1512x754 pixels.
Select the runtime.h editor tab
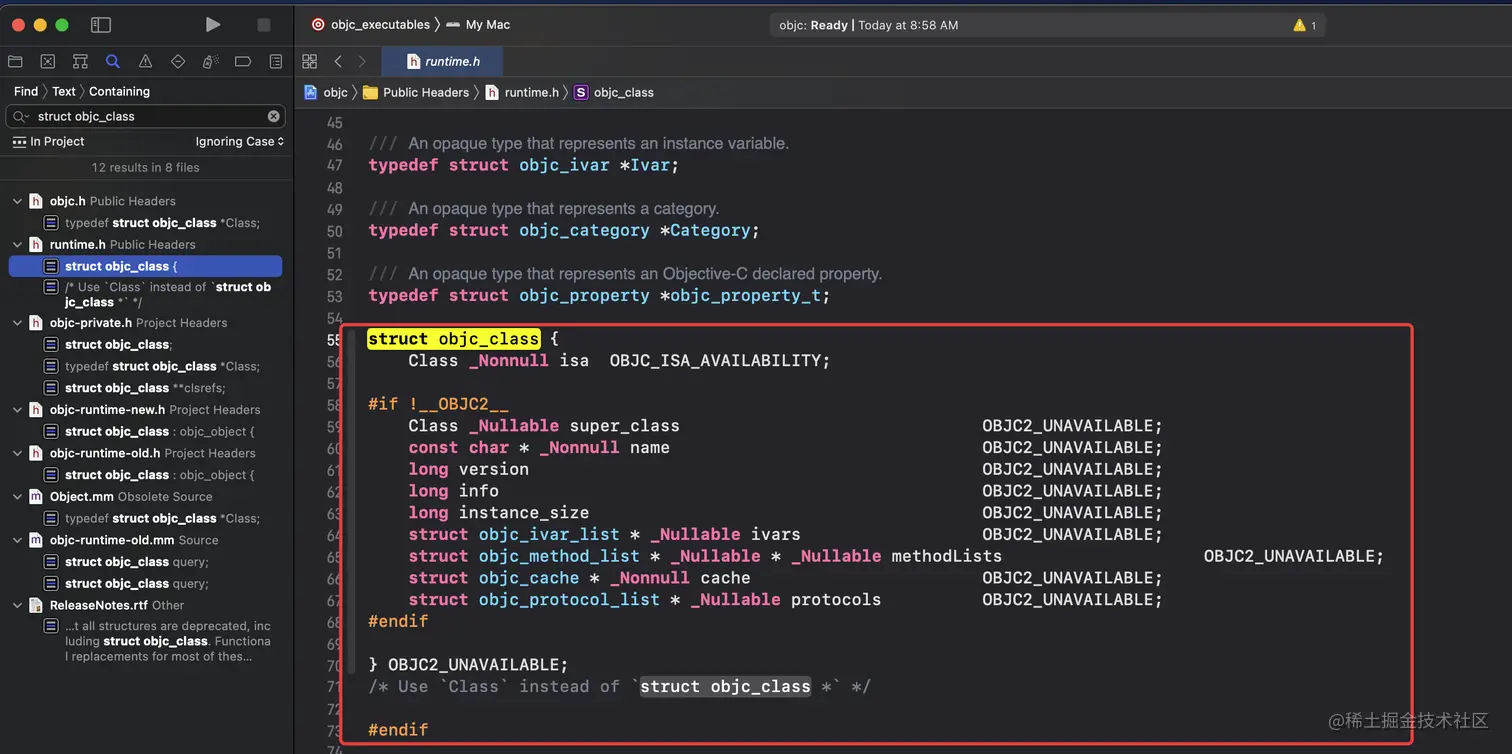point(443,61)
